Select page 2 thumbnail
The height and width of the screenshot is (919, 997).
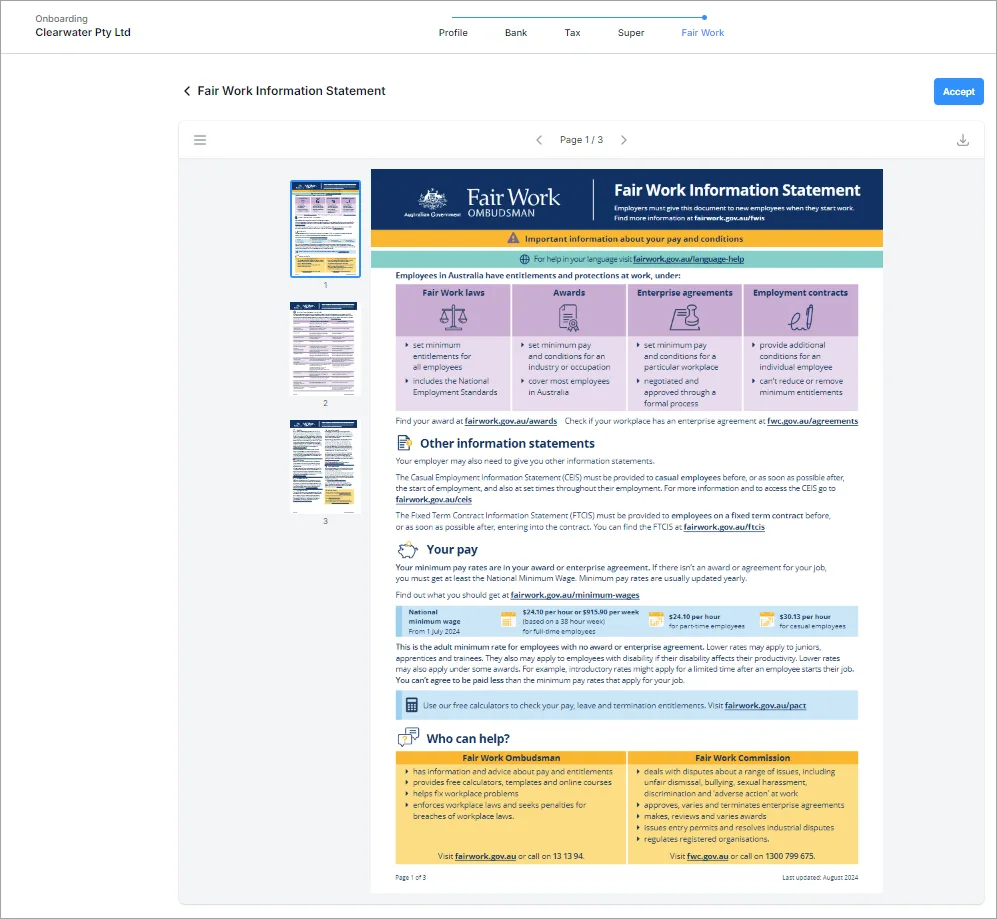[x=325, y=349]
